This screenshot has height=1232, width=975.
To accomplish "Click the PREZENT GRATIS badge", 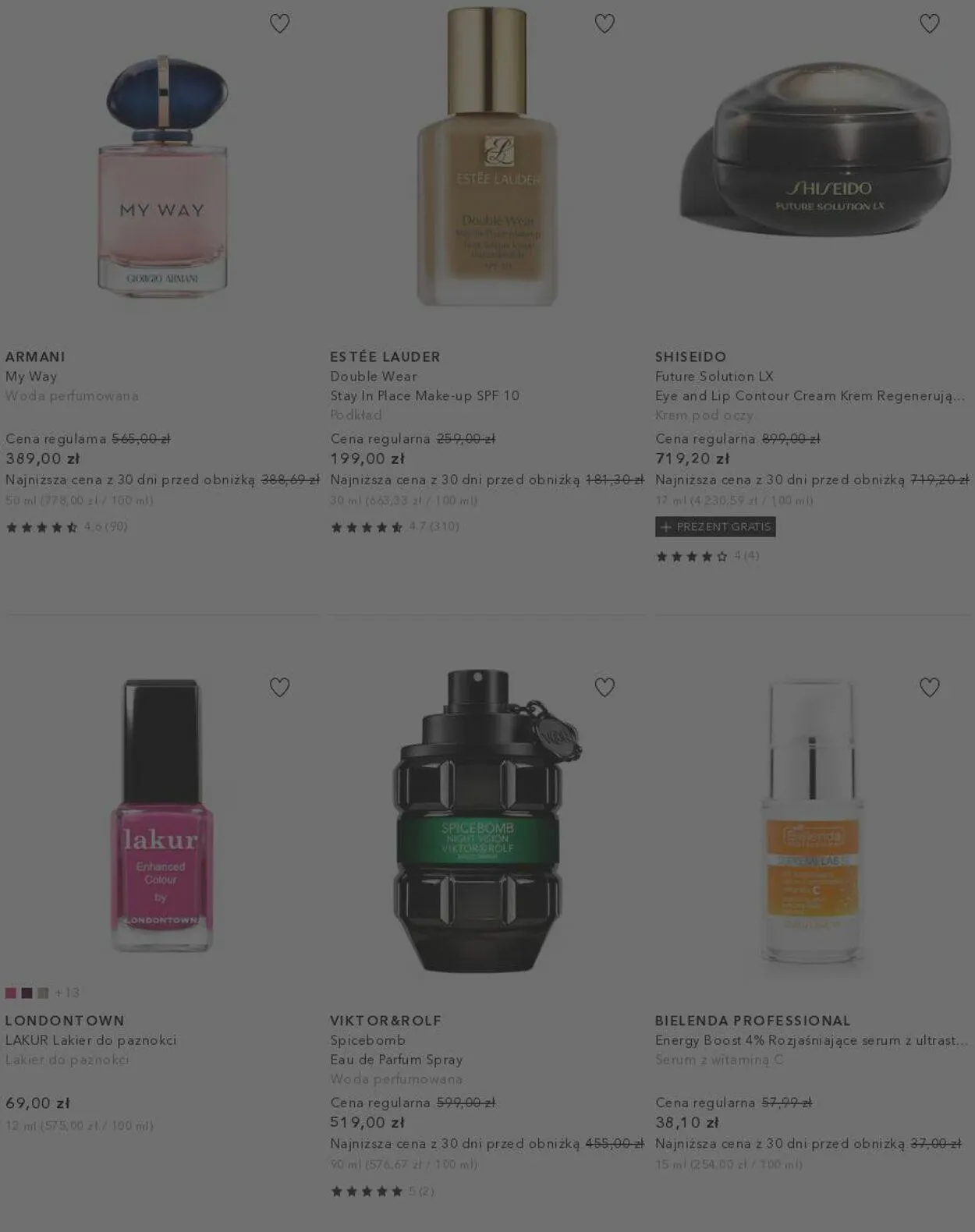I will coord(715,527).
